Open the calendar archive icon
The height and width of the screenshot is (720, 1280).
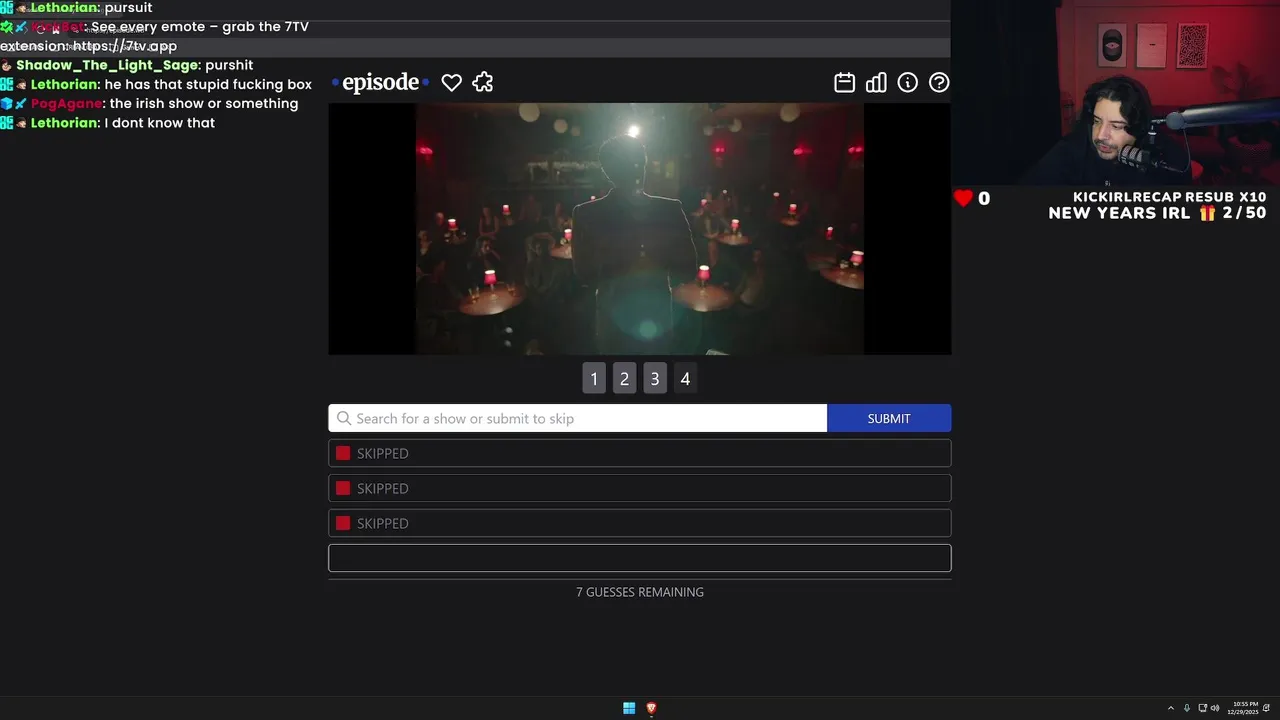click(x=845, y=83)
